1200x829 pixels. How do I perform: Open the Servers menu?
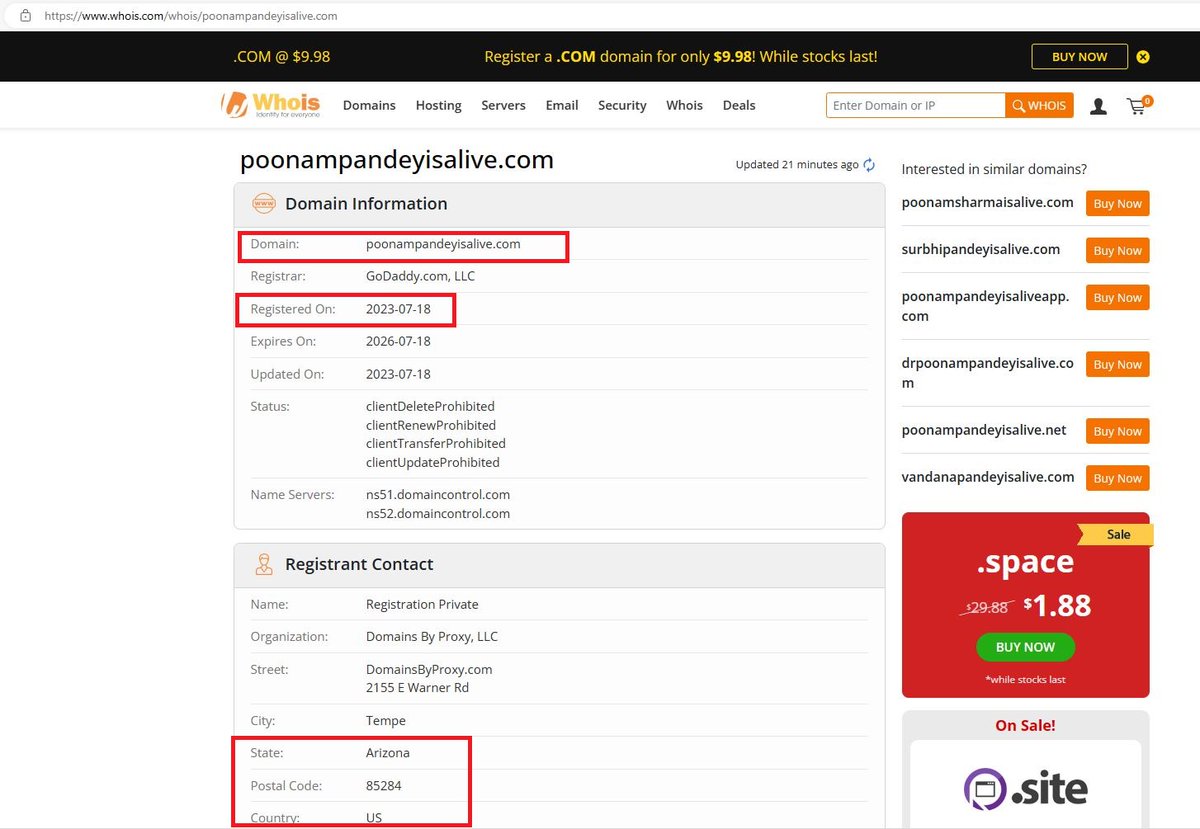click(503, 105)
